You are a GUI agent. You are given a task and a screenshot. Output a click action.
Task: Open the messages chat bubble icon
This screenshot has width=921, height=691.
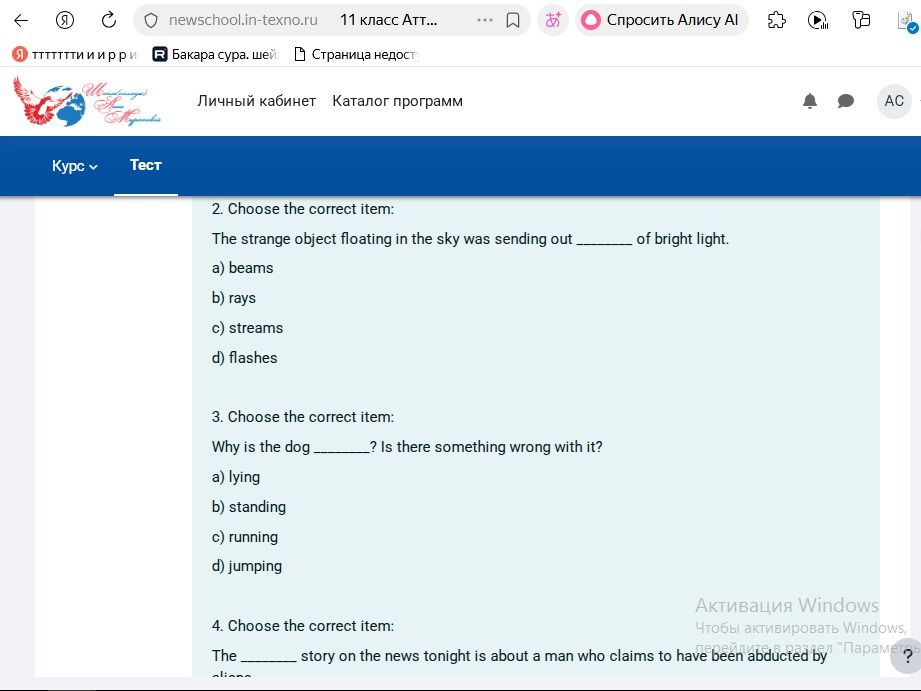point(845,101)
